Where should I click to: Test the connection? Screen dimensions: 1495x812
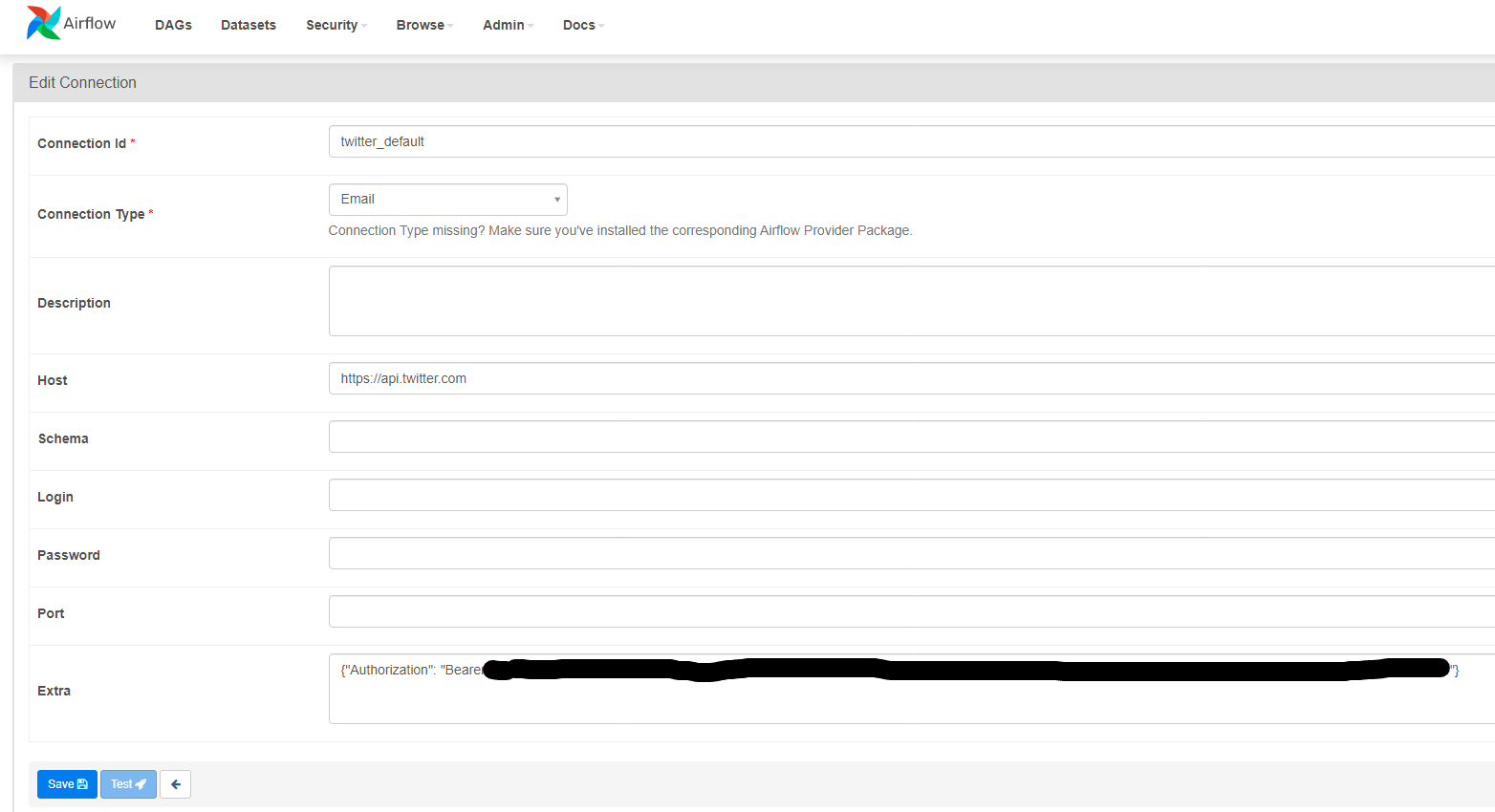click(x=128, y=784)
